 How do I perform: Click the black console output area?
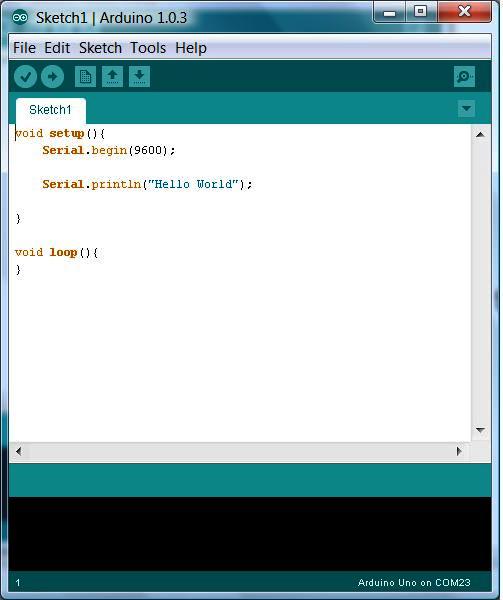250,534
